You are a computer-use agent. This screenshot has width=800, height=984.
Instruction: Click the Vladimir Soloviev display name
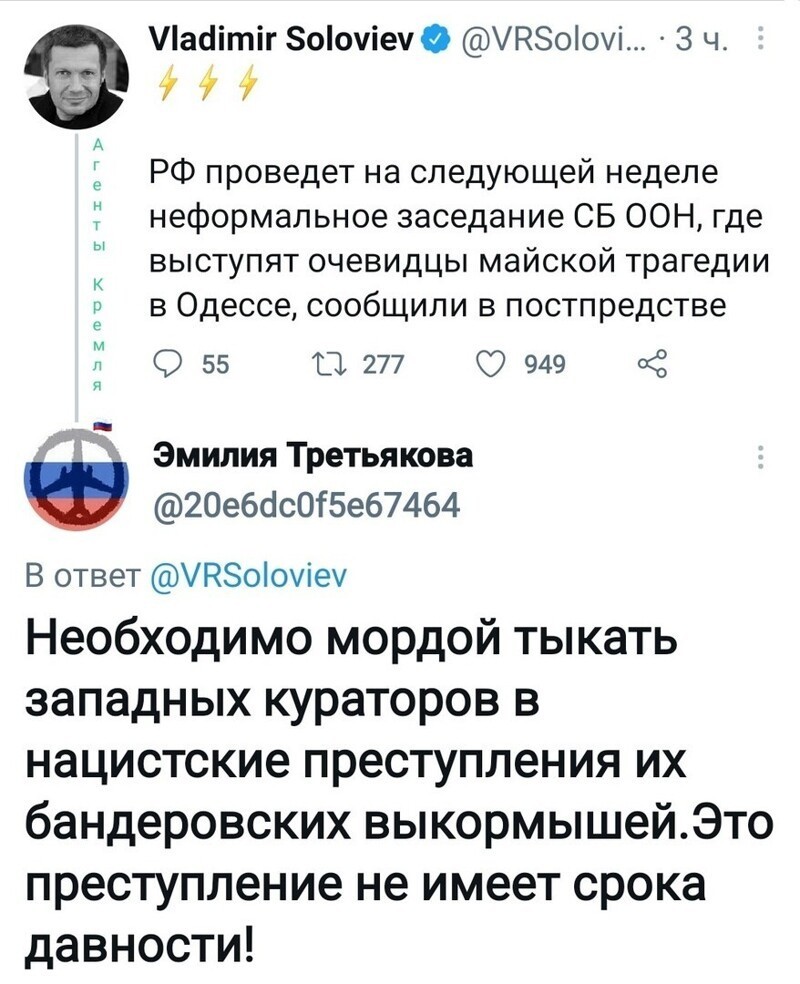point(287,41)
